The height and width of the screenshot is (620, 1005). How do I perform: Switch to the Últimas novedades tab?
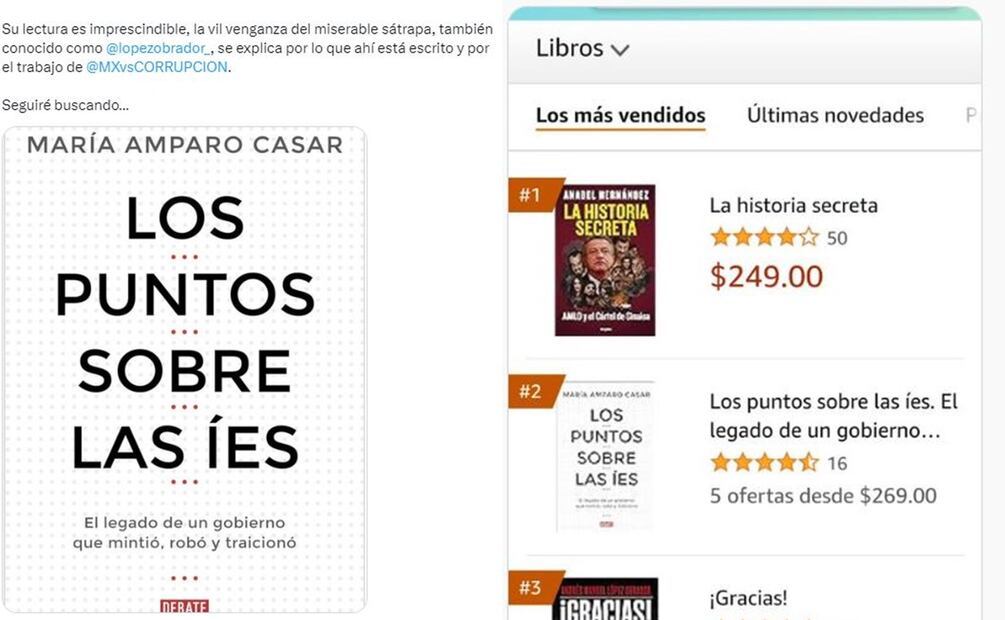pos(835,115)
